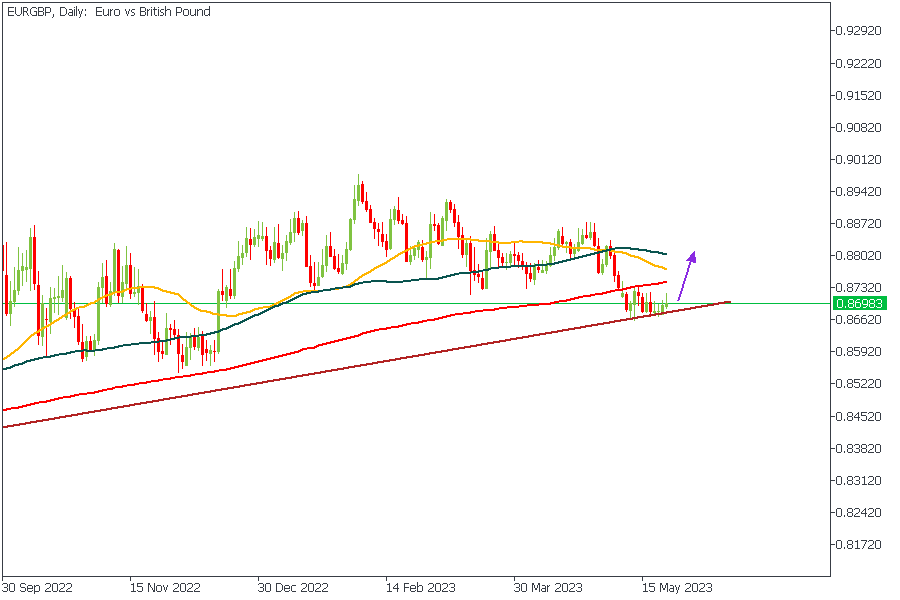This screenshot has width=900, height=600.
Task: Click the 30 Dec 2022 date label
Action: click(293, 587)
